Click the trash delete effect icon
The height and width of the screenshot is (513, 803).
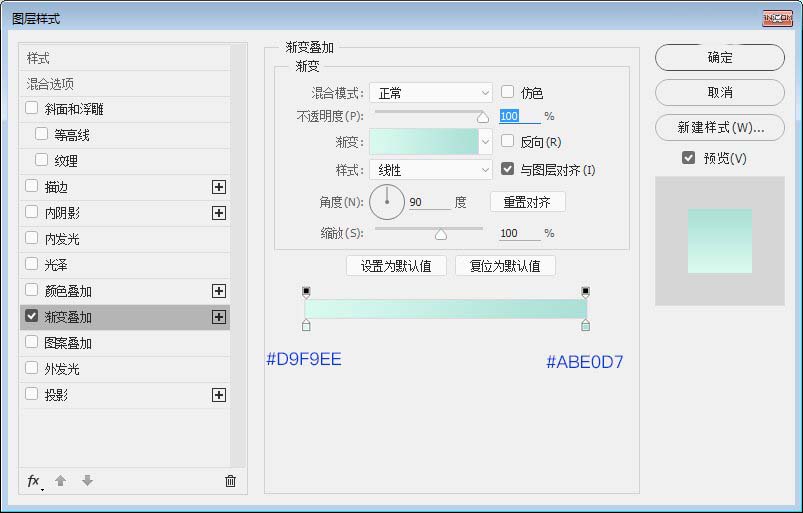click(230, 481)
